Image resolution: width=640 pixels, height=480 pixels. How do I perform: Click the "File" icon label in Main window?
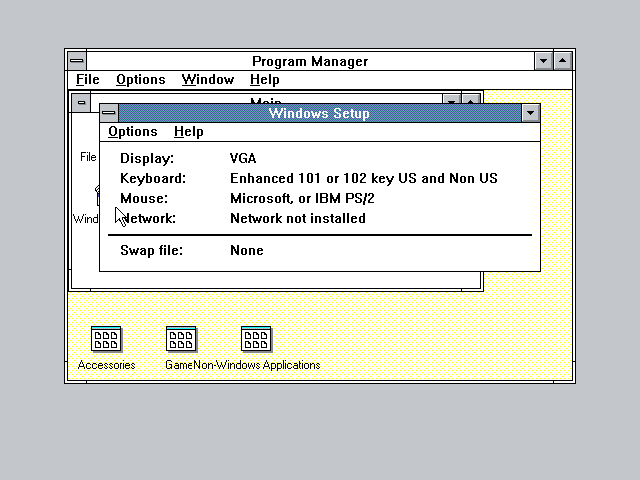click(x=88, y=157)
